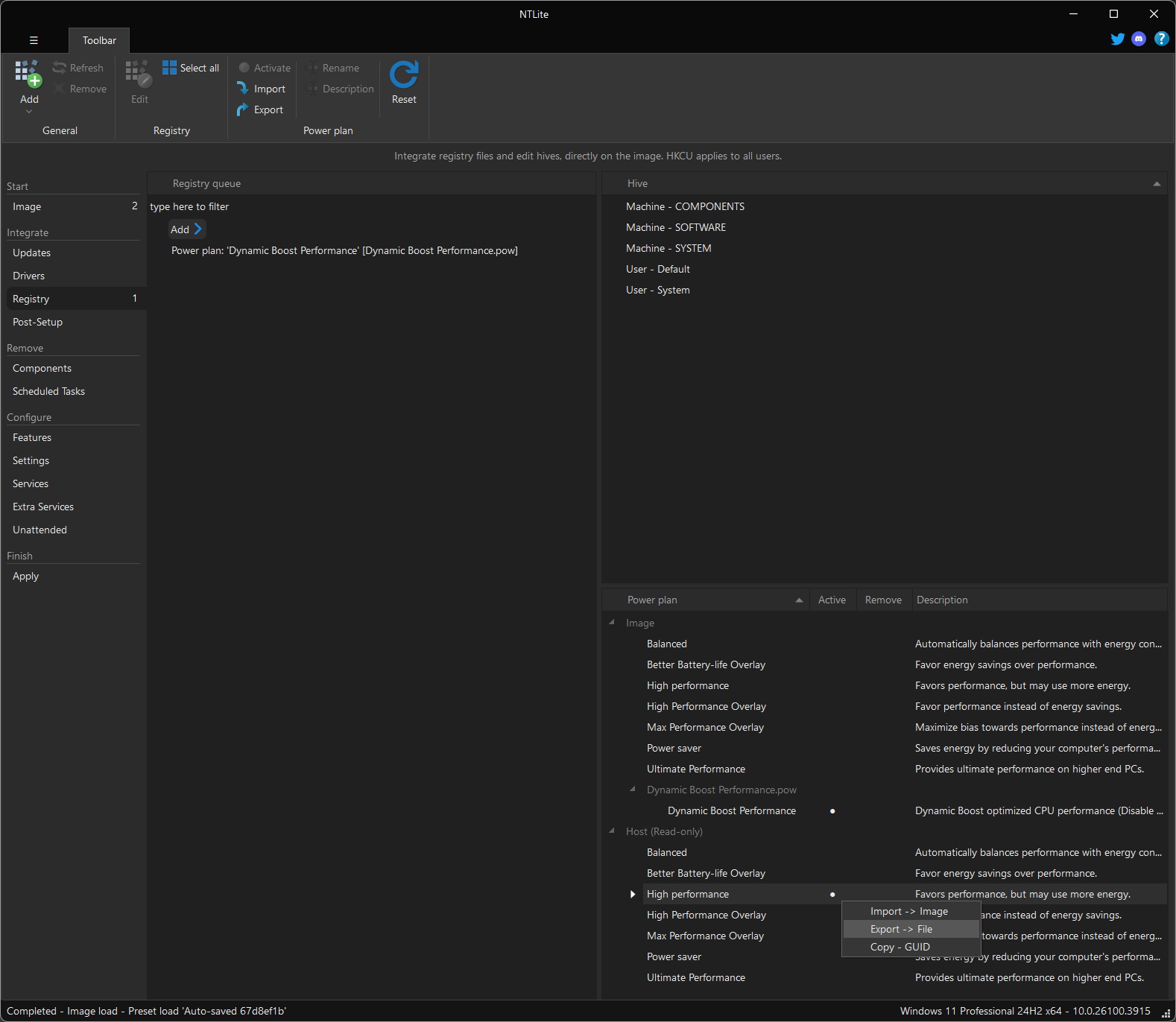The height and width of the screenshot is (1022, 1176).
Task: Select Image group's Balanced power plan
Action: pos(667,644)
